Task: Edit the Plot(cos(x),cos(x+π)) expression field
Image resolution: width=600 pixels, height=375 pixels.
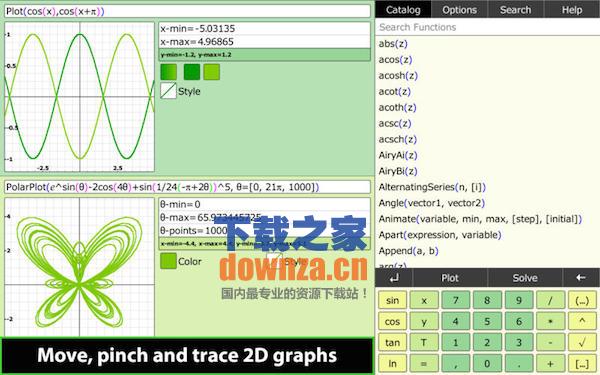Action: [x=188, y=11]
